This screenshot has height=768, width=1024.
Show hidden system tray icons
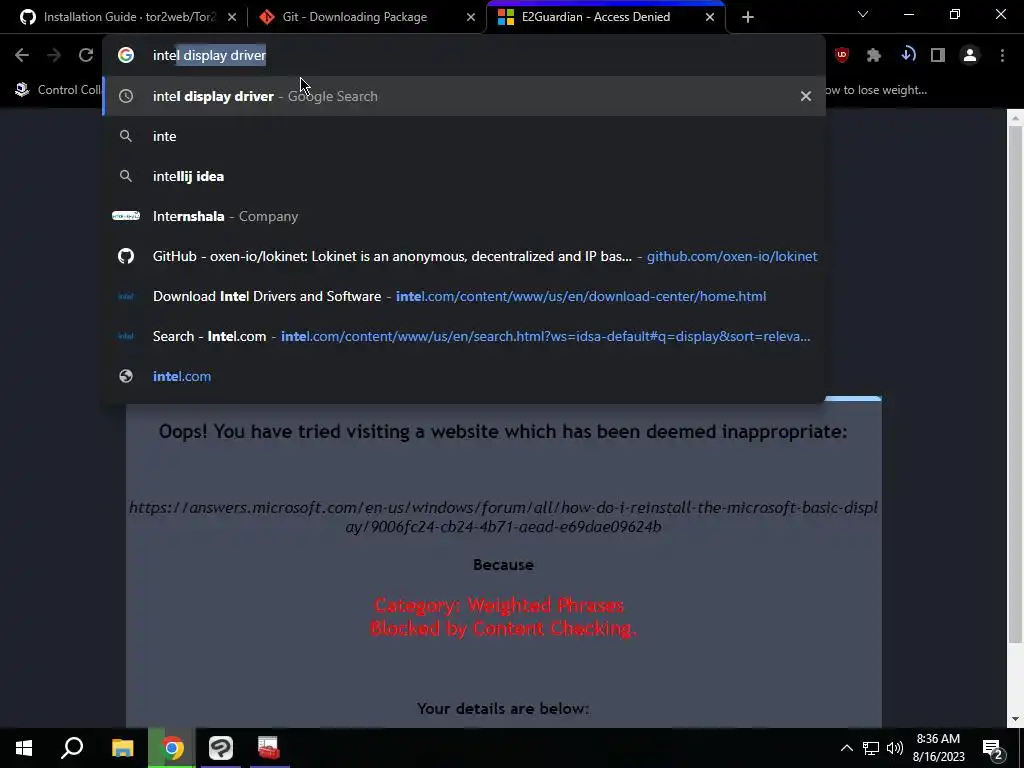[846, 748]
